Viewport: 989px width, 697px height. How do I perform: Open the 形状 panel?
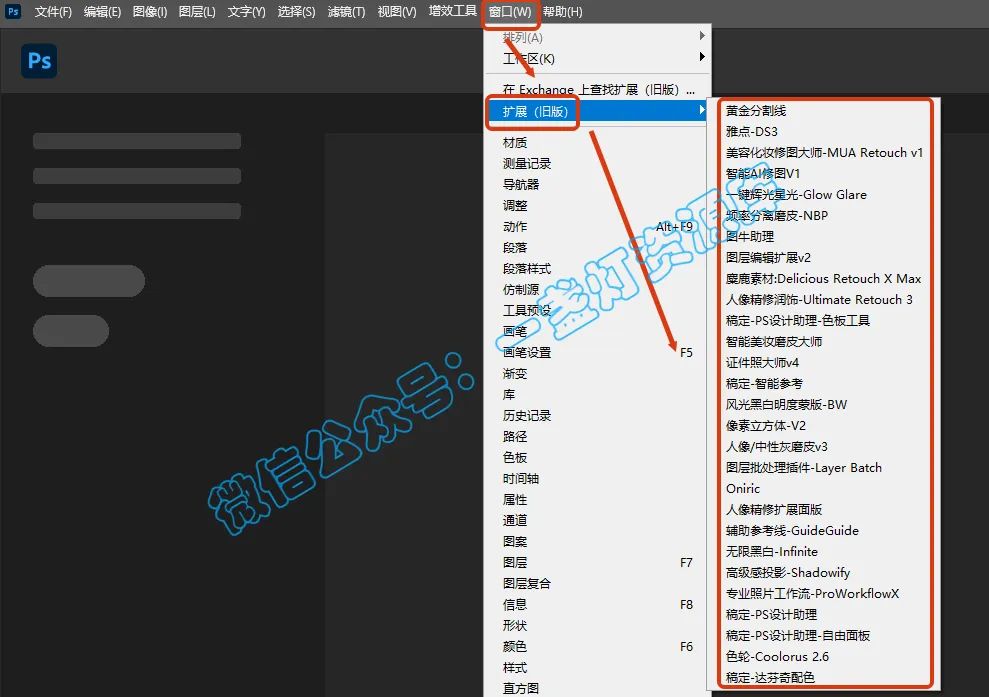597,625
